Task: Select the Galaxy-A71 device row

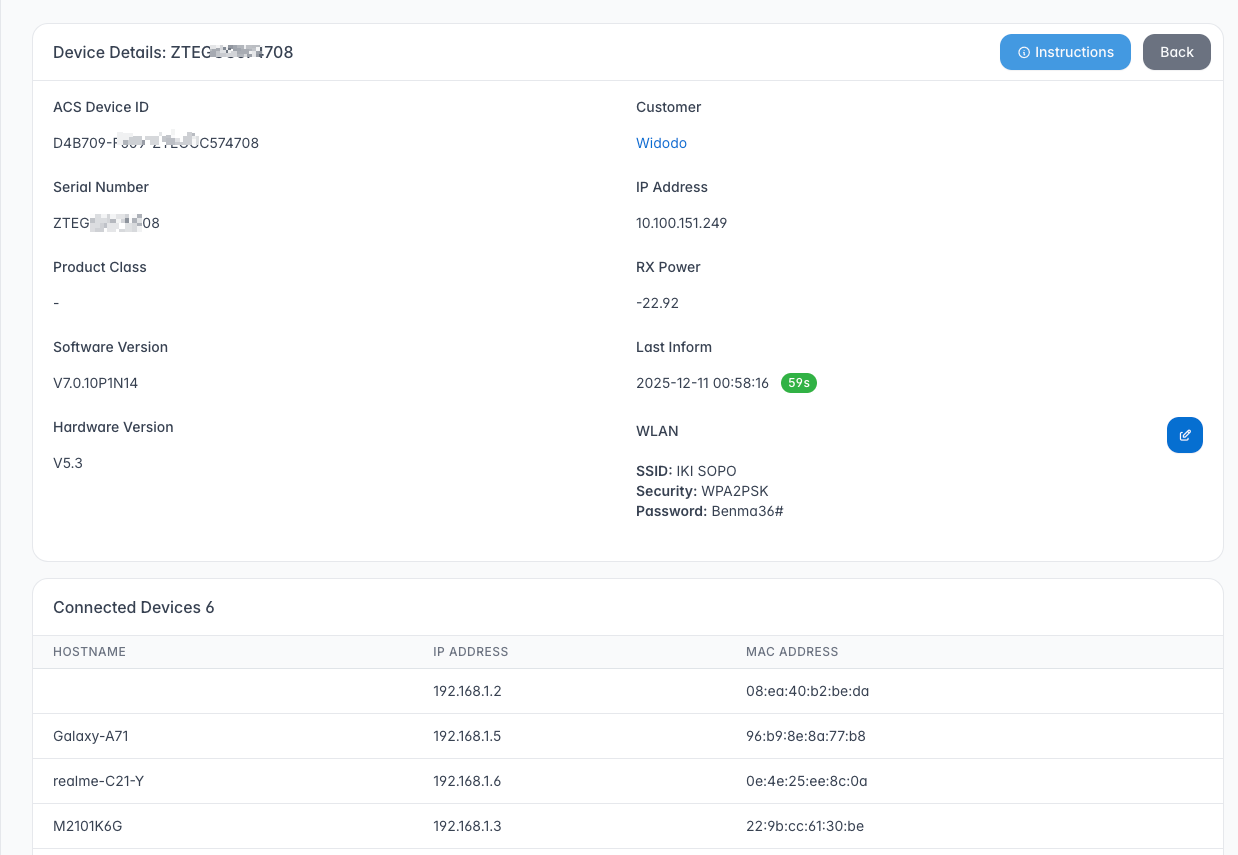Action: tap(91, 736)
